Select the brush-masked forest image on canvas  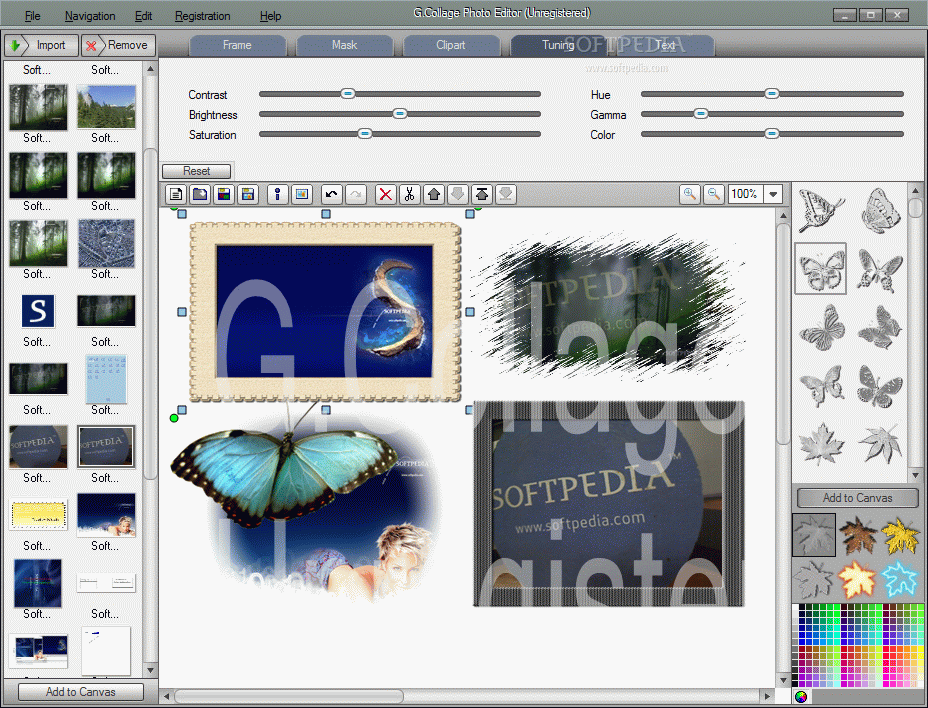point(610,305)
